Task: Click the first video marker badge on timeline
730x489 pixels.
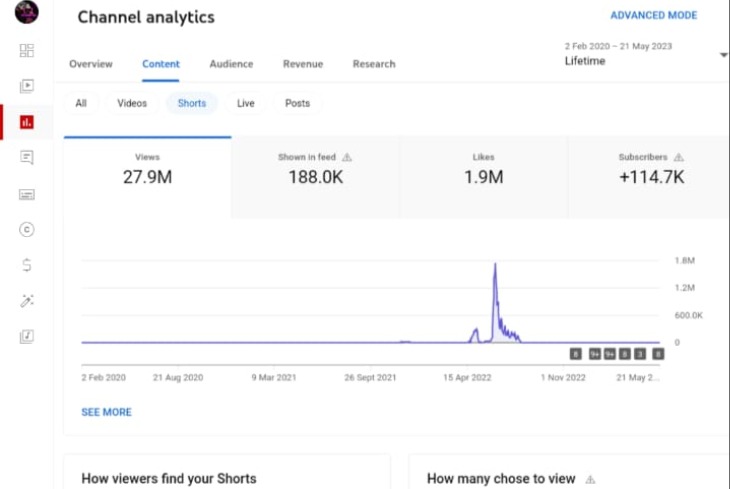Action: [575, 354]
